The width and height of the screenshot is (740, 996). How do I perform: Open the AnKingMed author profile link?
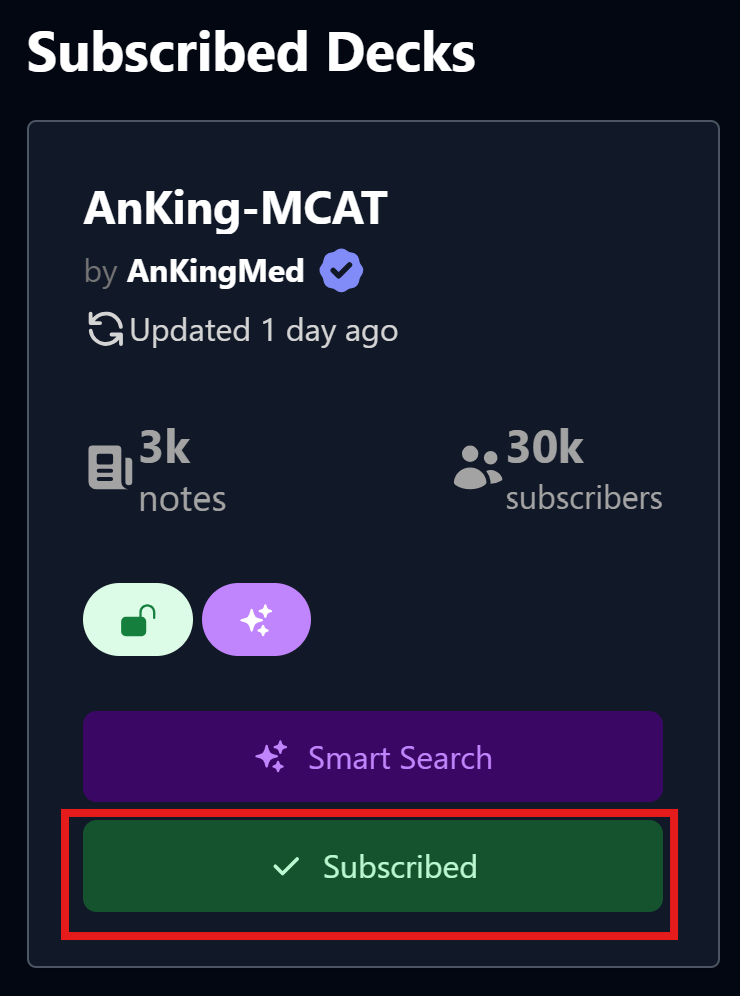point(215,271)
